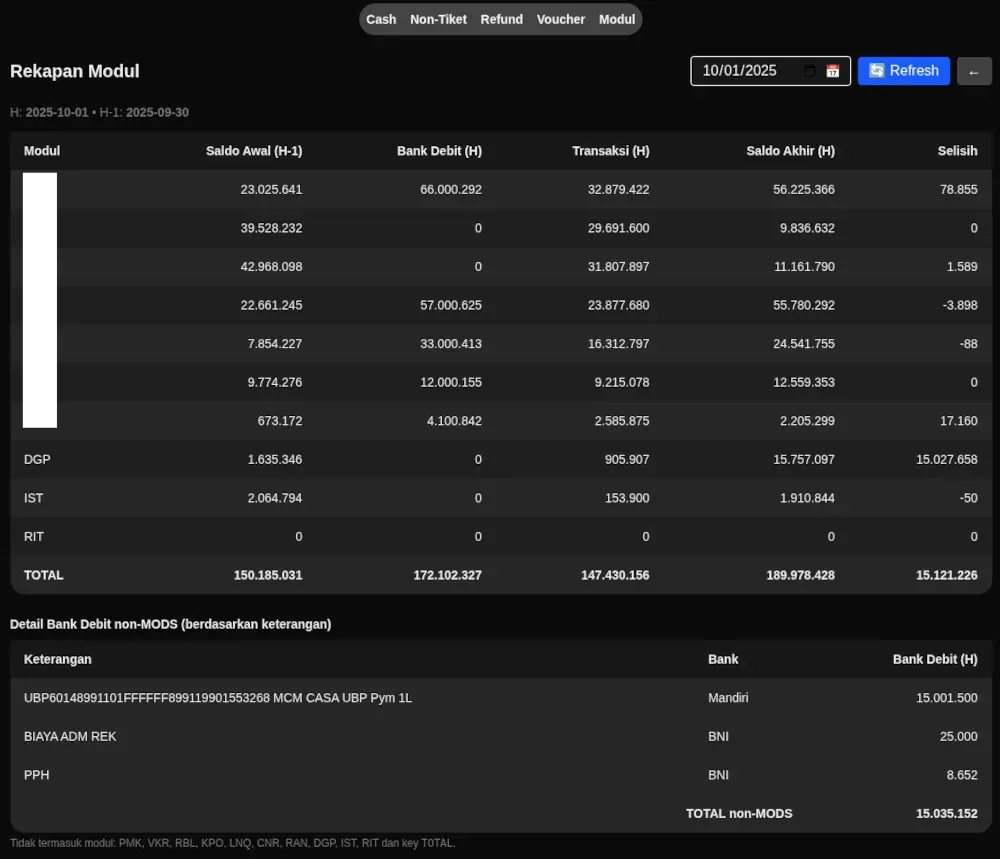Select the Refund tab
Image resolution: width=1000 pixels, height=859 pixels.
tap(501, 19)
